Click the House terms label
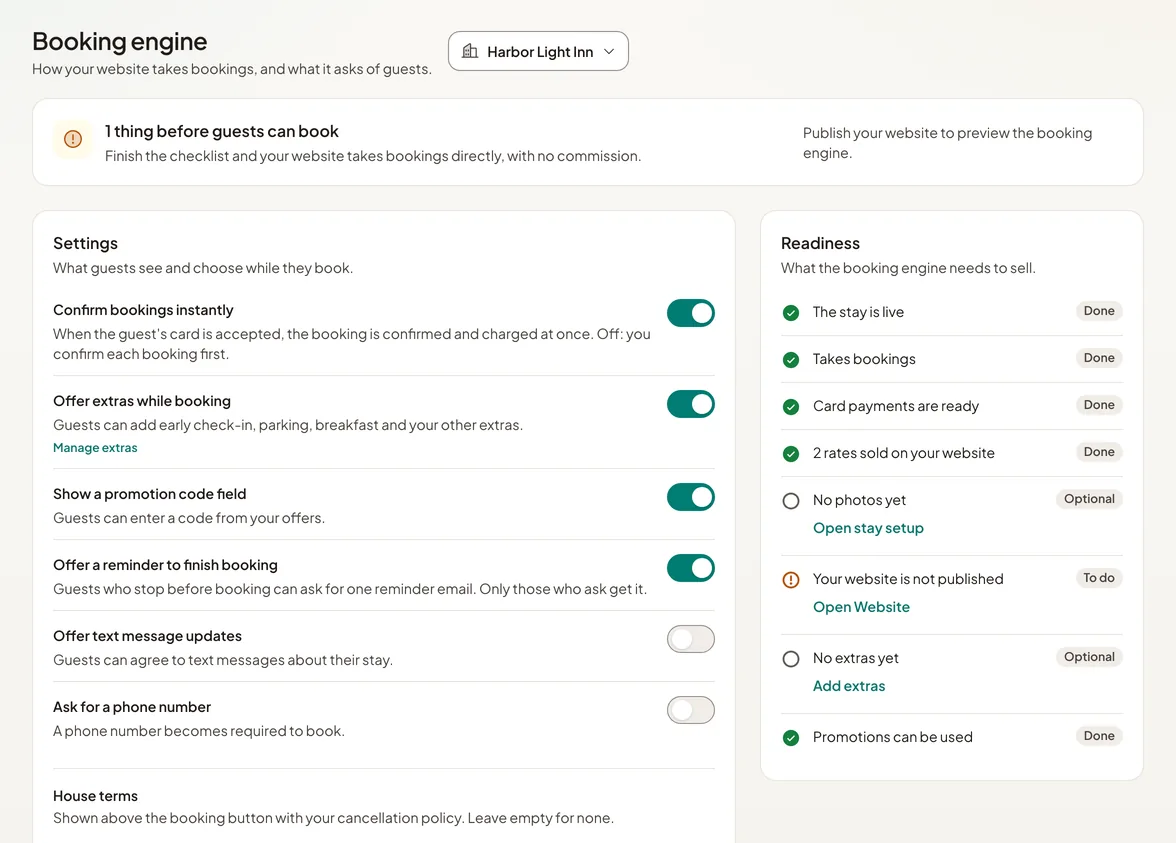This screenshot has height=843, width=1176. 95,796
